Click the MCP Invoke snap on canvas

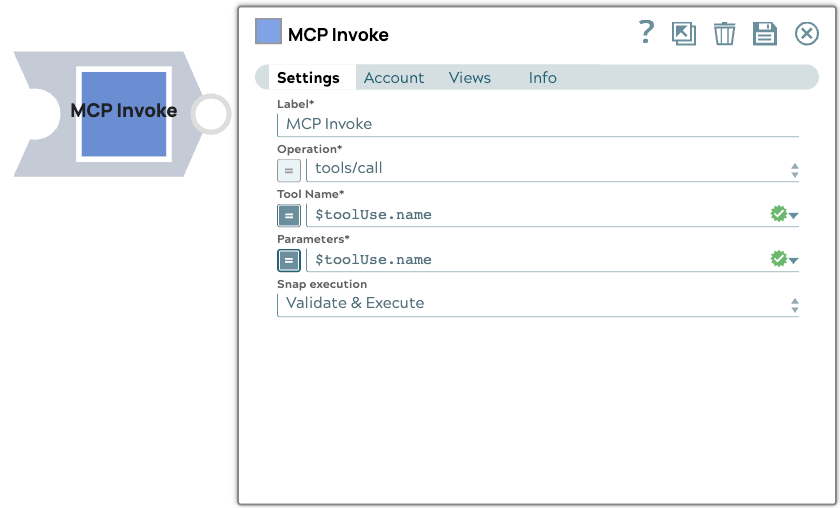[x=124, y=112]
